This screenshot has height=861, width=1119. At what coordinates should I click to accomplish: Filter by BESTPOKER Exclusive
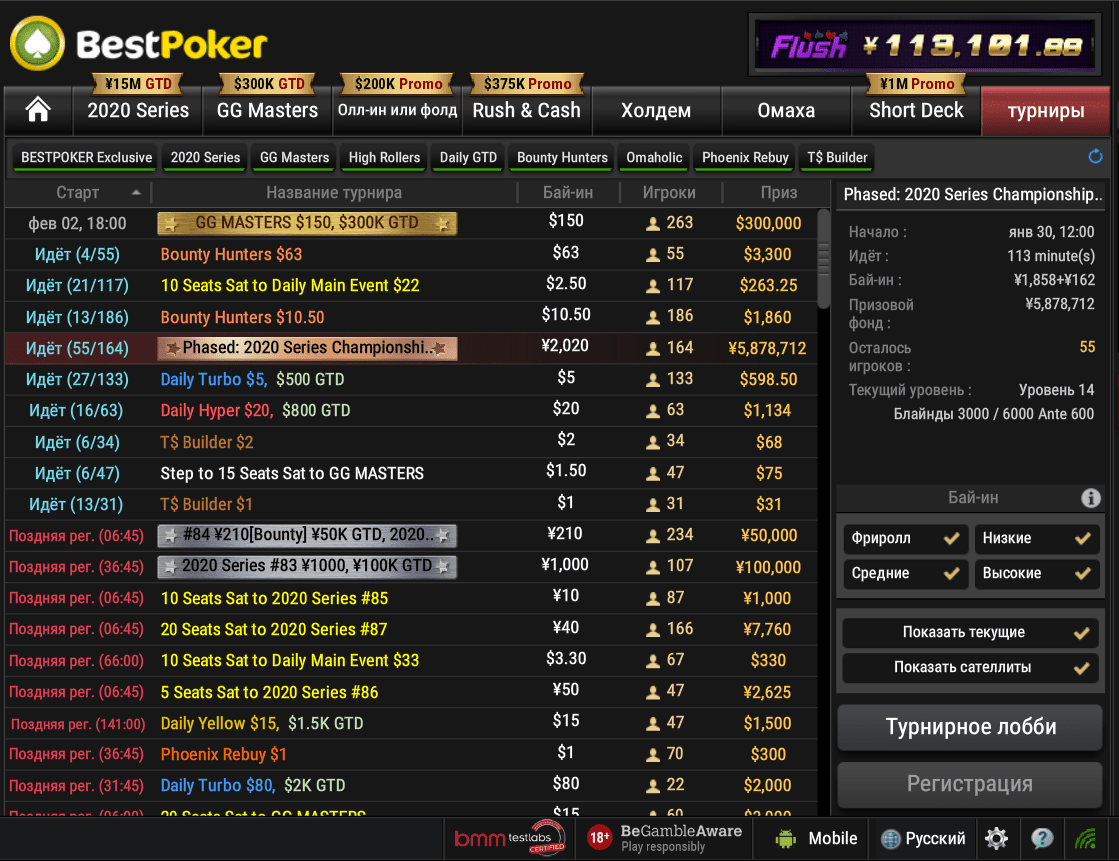(x=86, y=158)
